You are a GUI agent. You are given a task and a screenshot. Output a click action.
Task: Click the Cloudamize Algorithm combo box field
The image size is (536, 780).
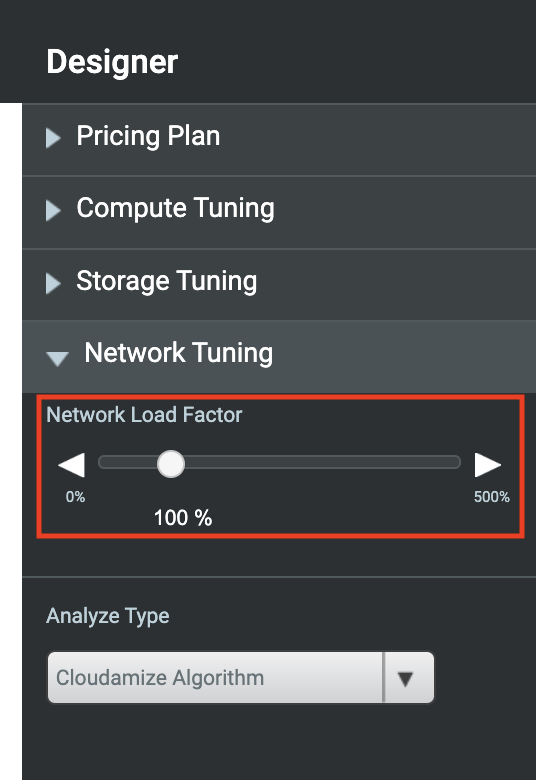coord(241,678)
